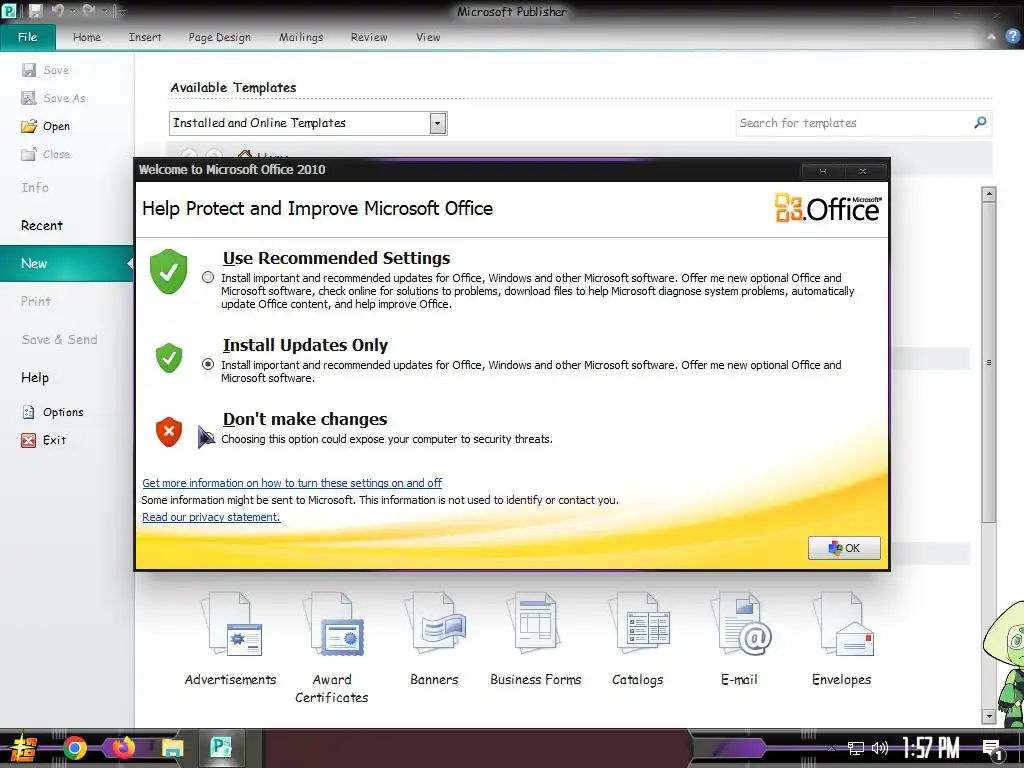Click the Publisher taskbar button
Screen dimensions: 1024x768
point(221,747)
